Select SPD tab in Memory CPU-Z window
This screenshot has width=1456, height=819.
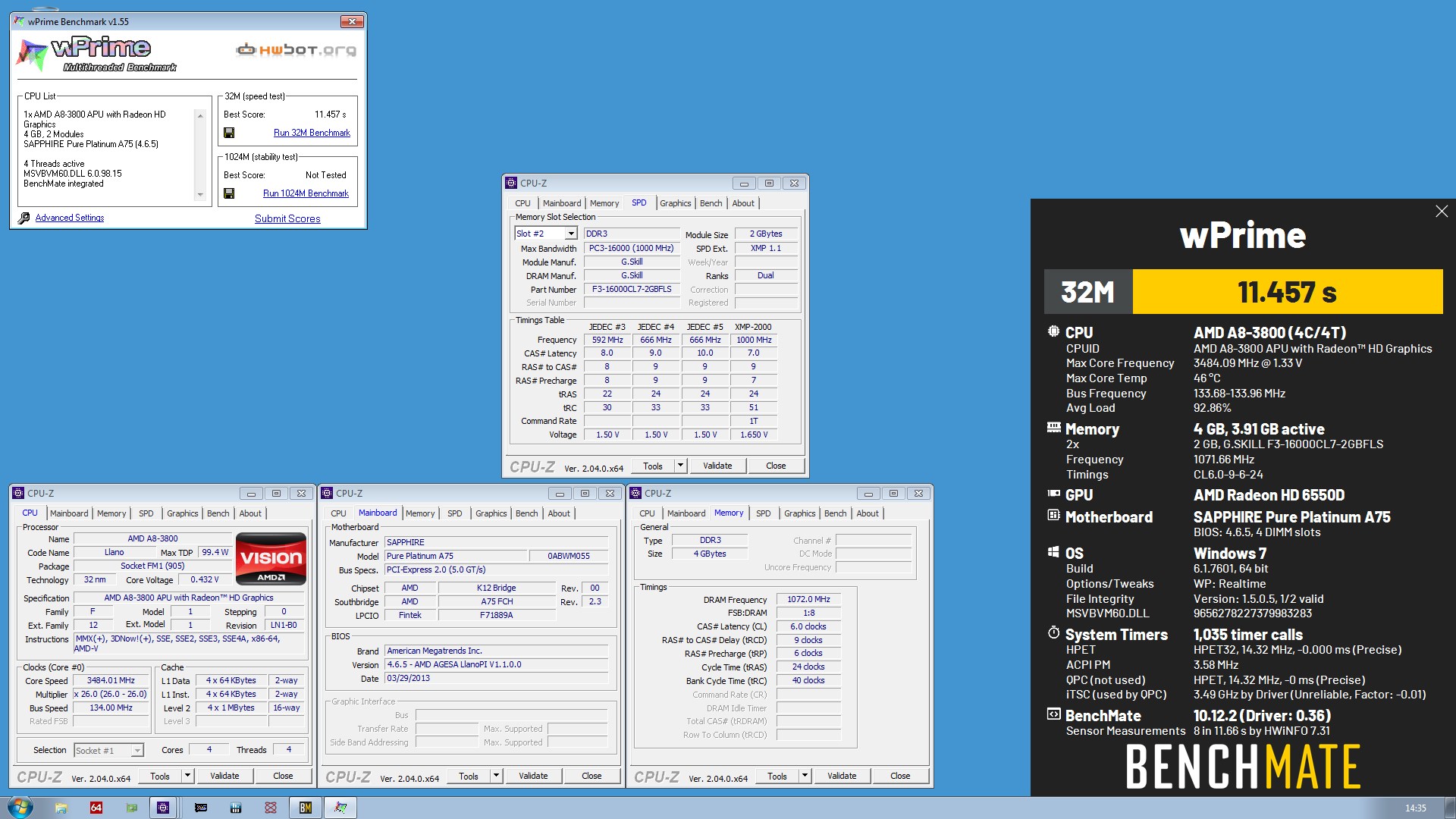[763, 513]
